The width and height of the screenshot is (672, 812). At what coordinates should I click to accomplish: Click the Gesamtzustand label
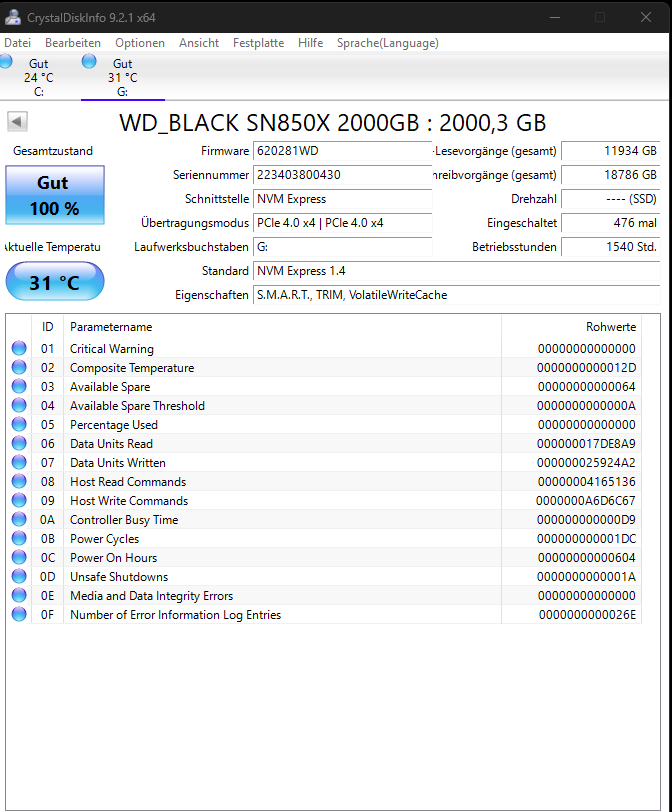tap(53, 151)
